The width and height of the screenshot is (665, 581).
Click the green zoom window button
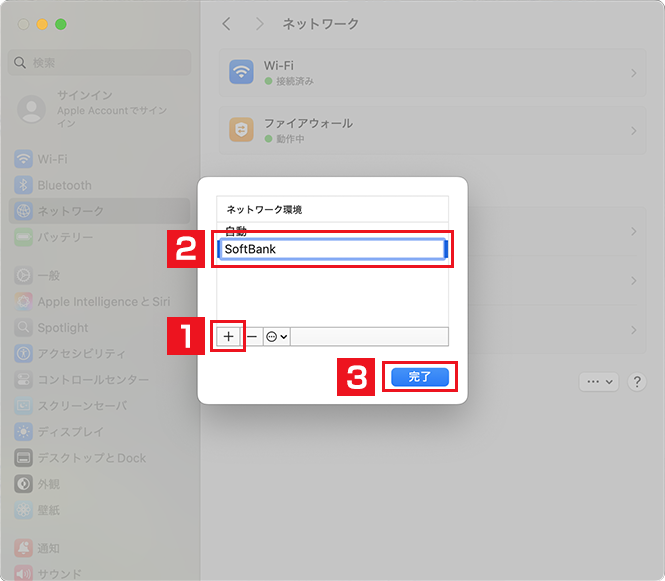(61, 24)
